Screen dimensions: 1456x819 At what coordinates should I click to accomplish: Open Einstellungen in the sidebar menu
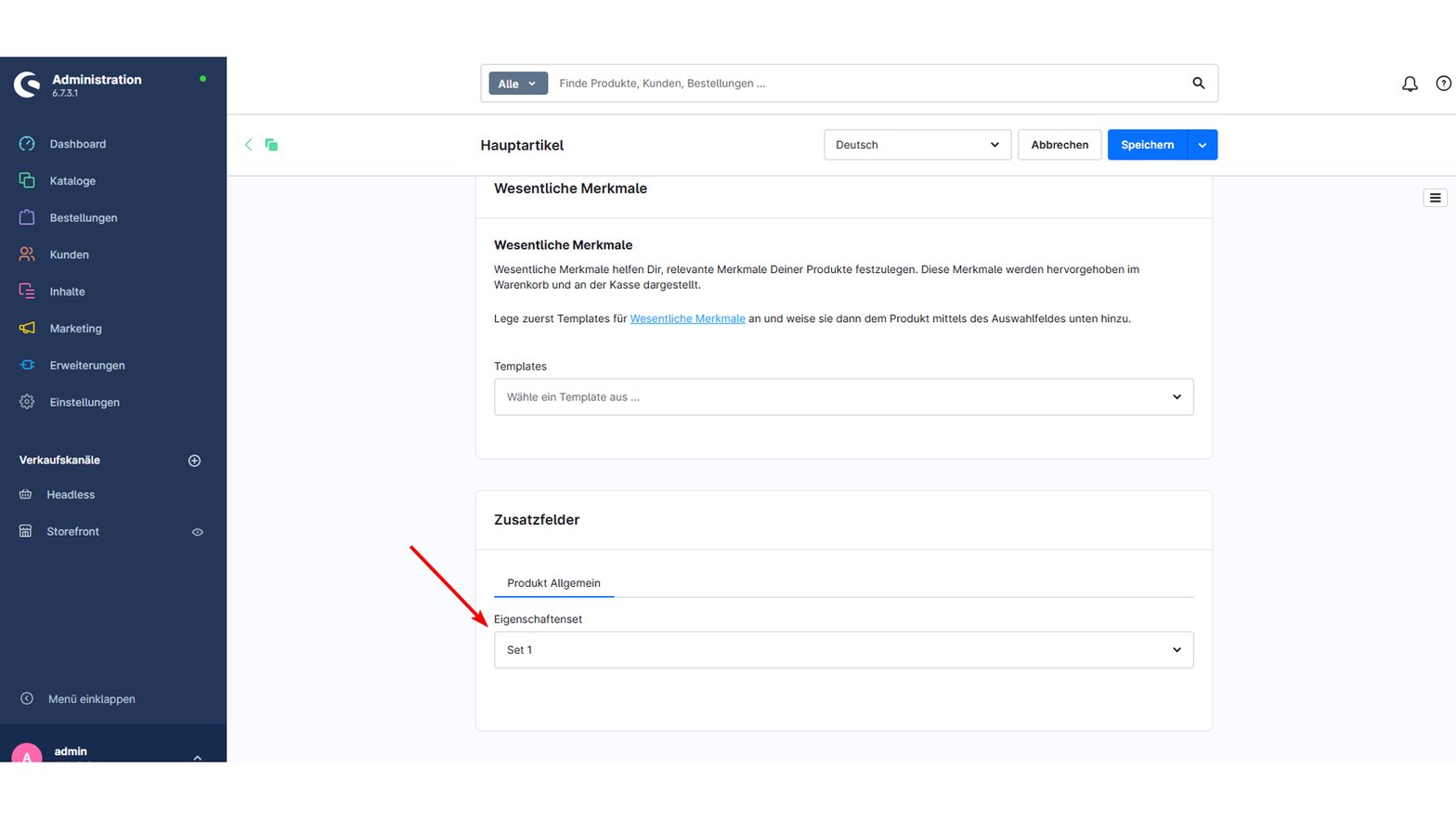84,402
